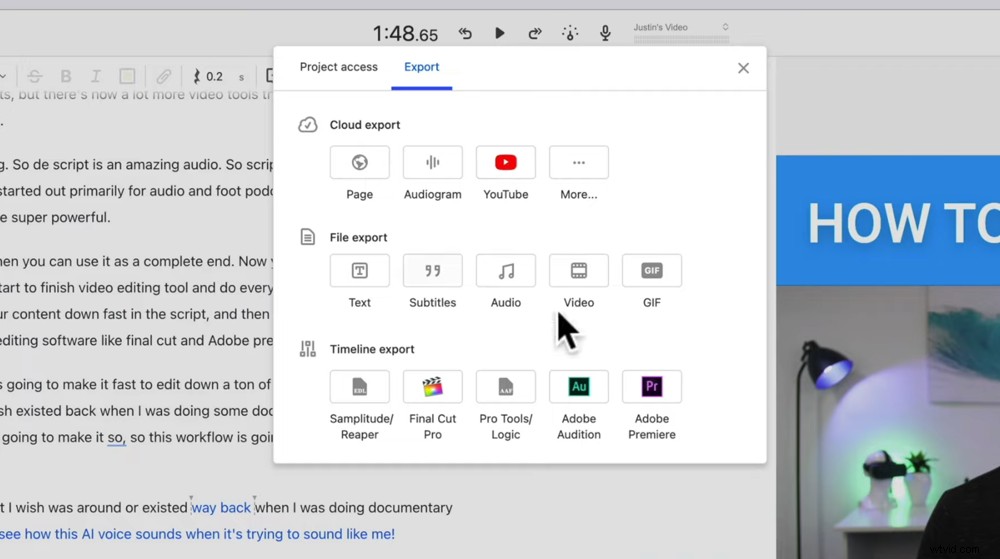This screenshot has width=1000, height=559.
Task: Export timeline to Samplitude/Reaper EDL
Action: [360, 386]
